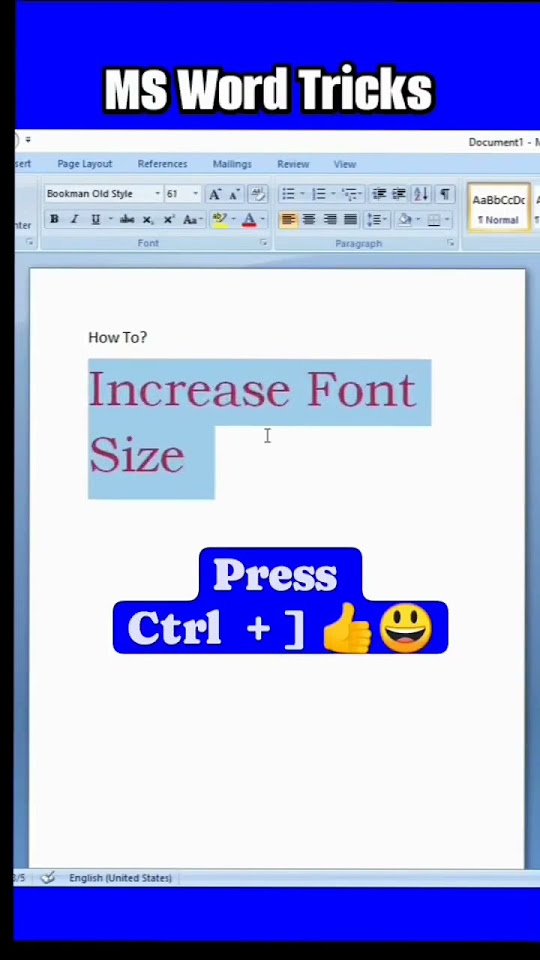The image size is (540, 960).
Task: Shrink font size with the small A button
Action: coord(234,194)
